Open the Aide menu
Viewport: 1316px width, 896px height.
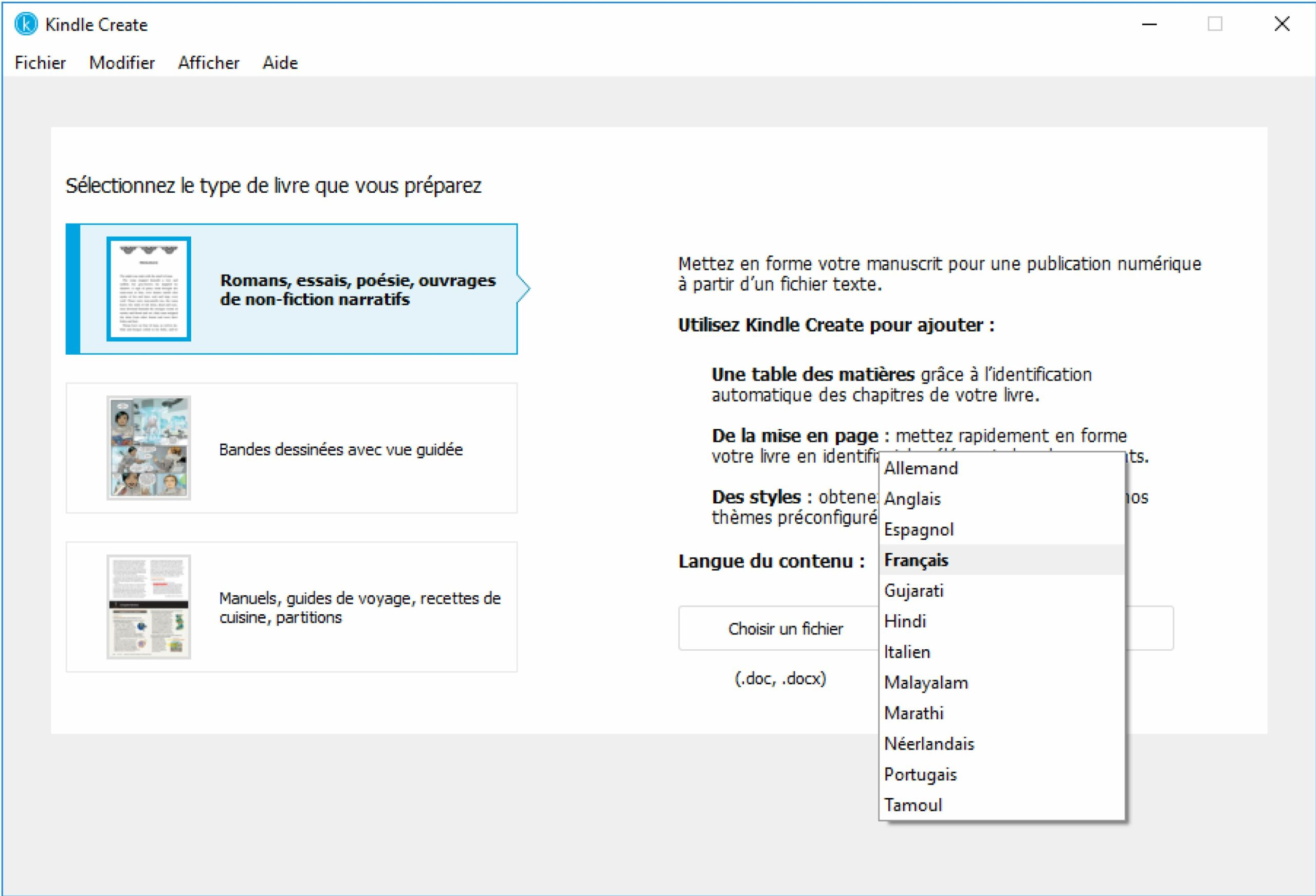(x=280, y=63)
